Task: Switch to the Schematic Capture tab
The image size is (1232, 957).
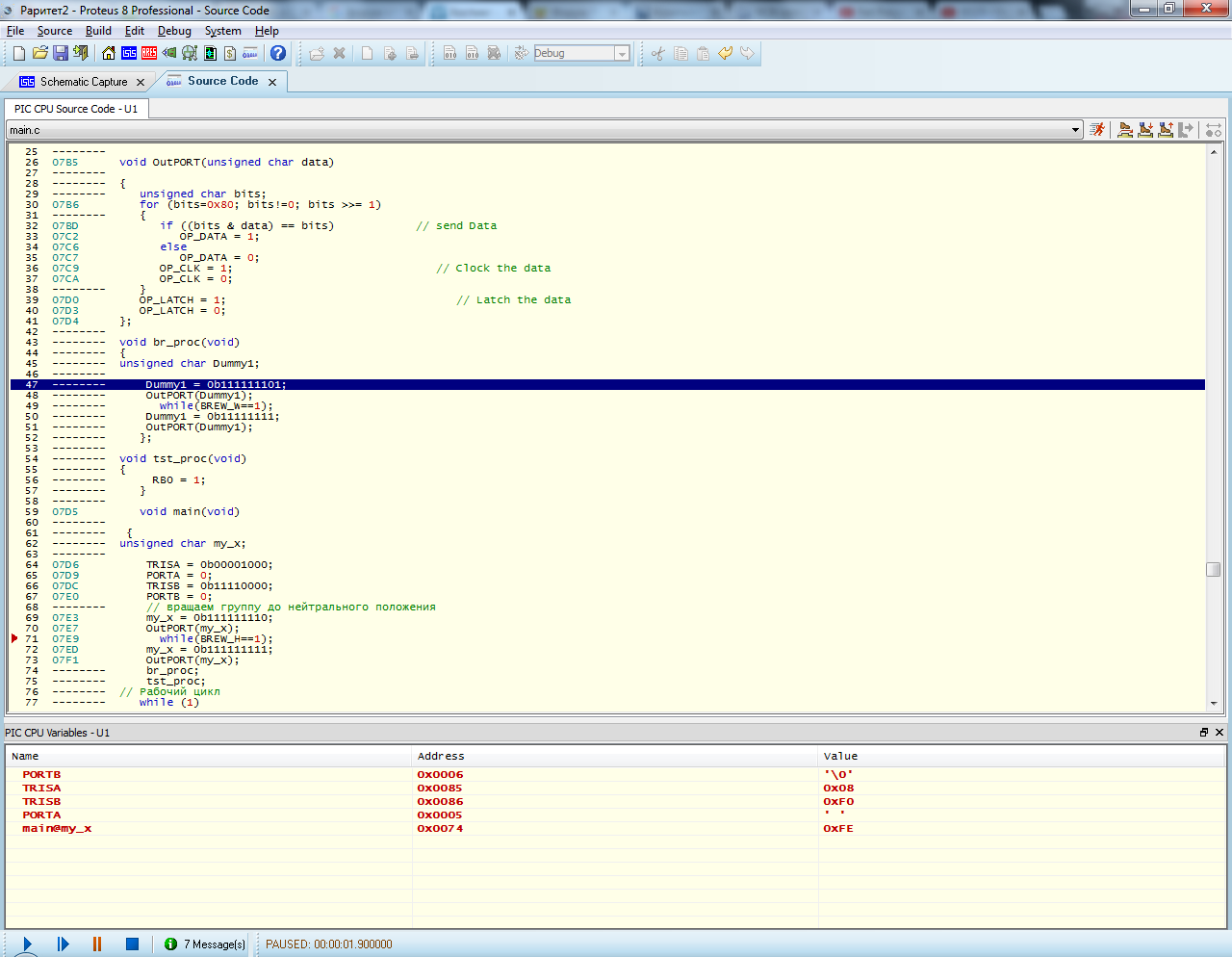Action: (x=83, y=82)
